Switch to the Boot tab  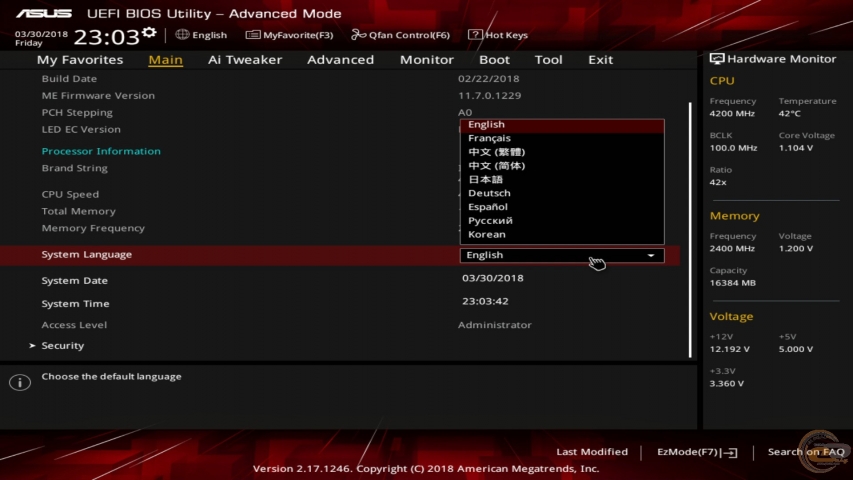pyautogui.click(x=495, y=59)
